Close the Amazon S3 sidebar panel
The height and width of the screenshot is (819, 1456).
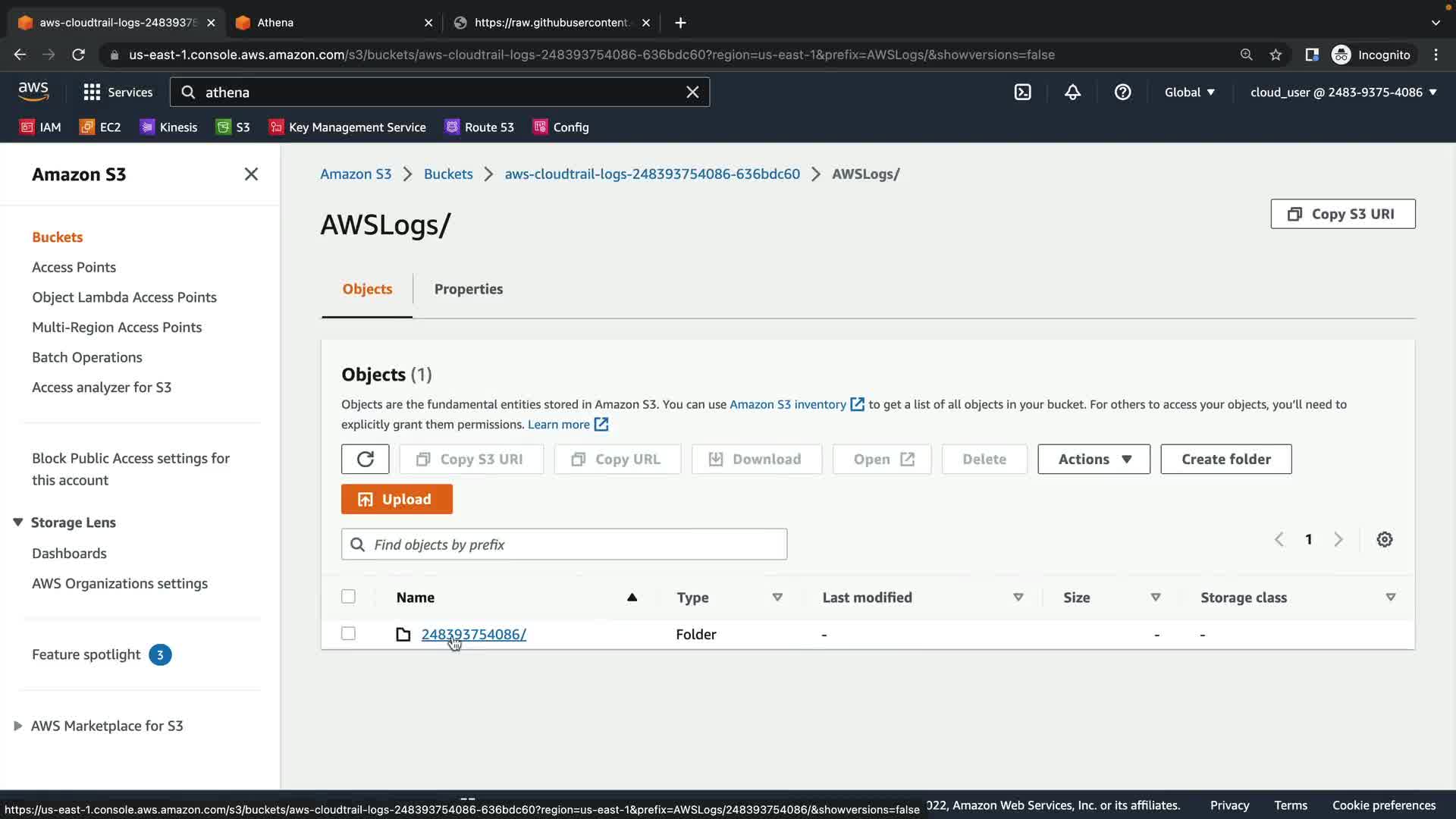251,174
